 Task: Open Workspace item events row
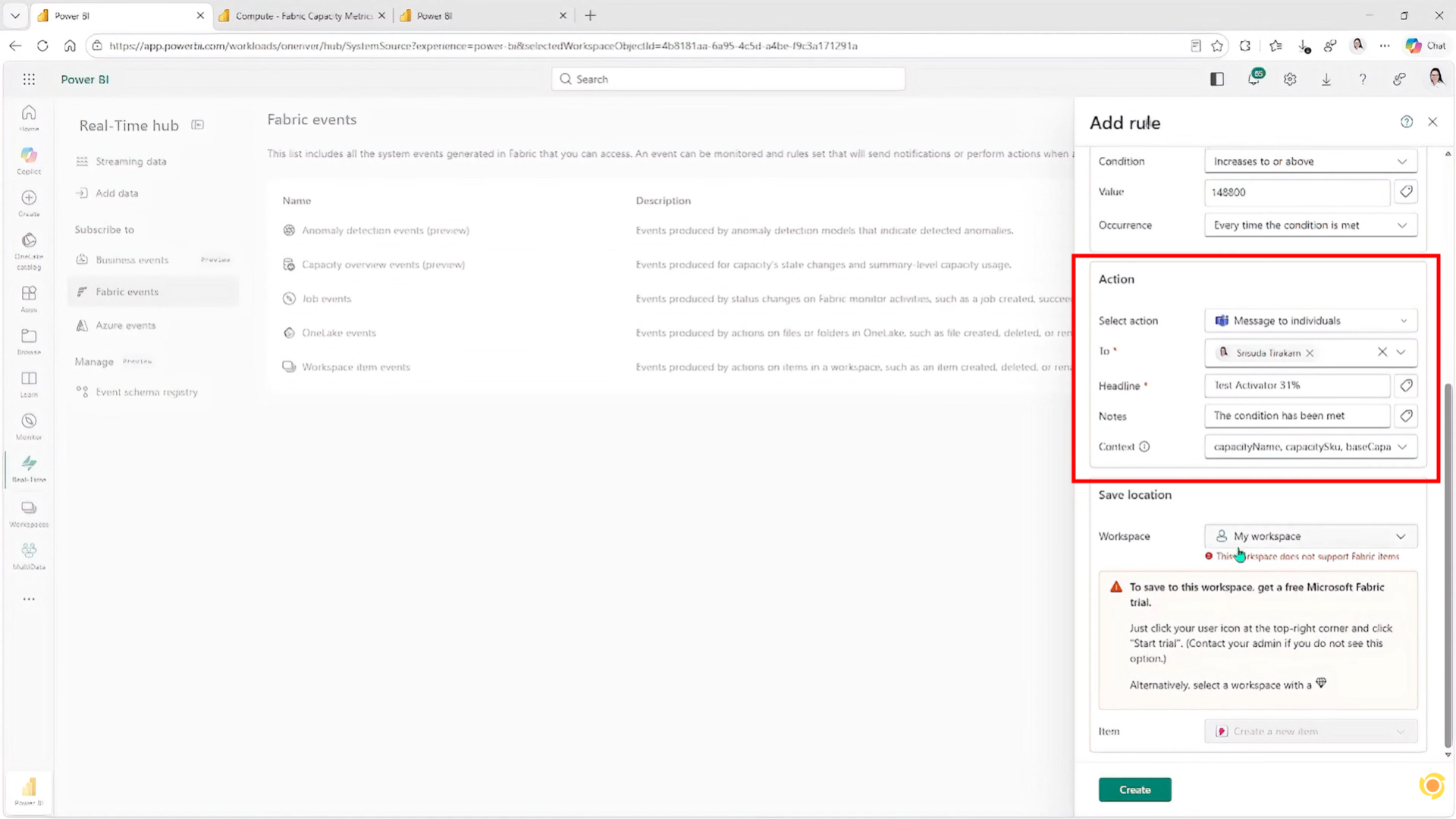point(356,367)
